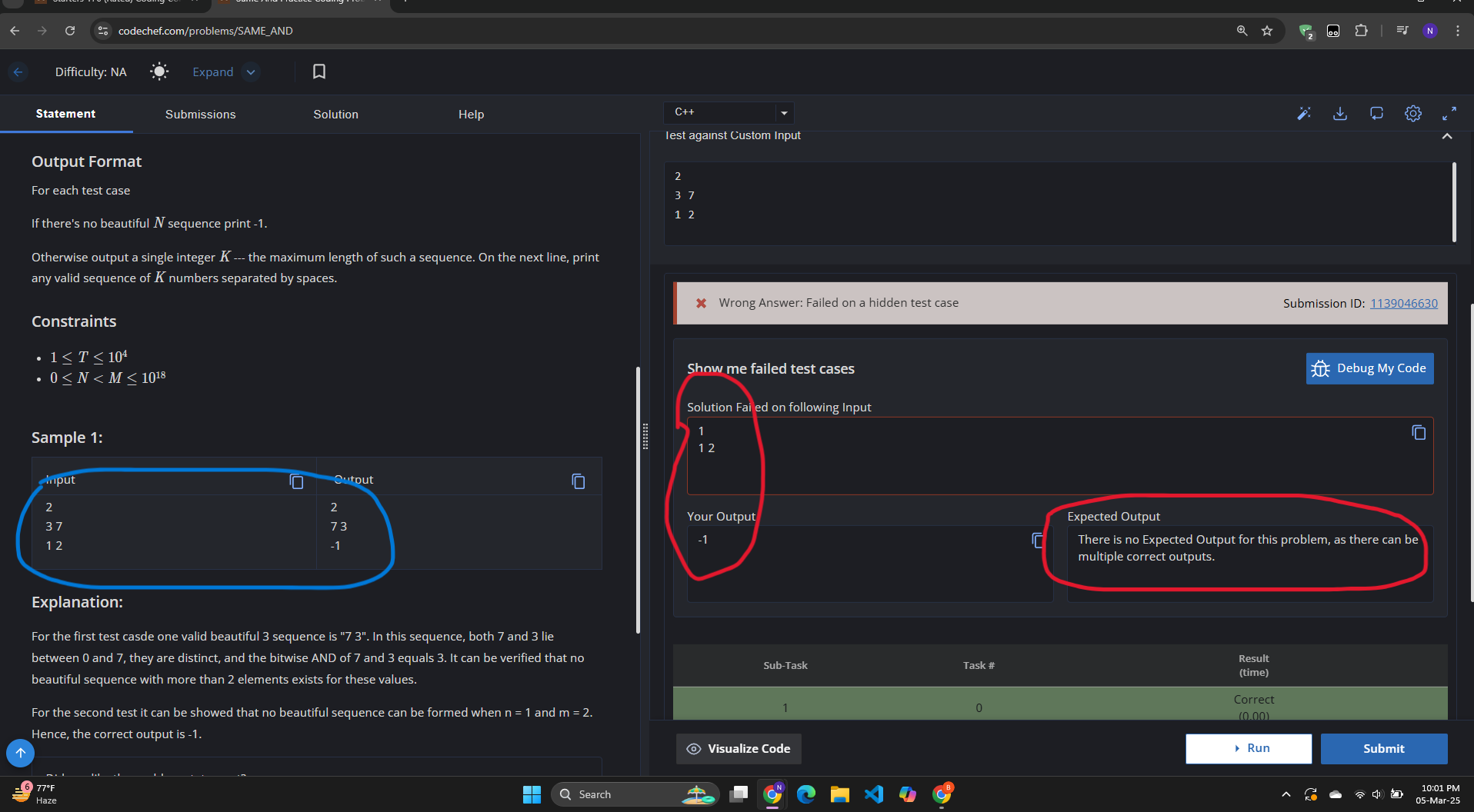The height and width of the screenshot is (812, 1474).
Task: Reset code using the refresh icon
Action: (1376, 114)
